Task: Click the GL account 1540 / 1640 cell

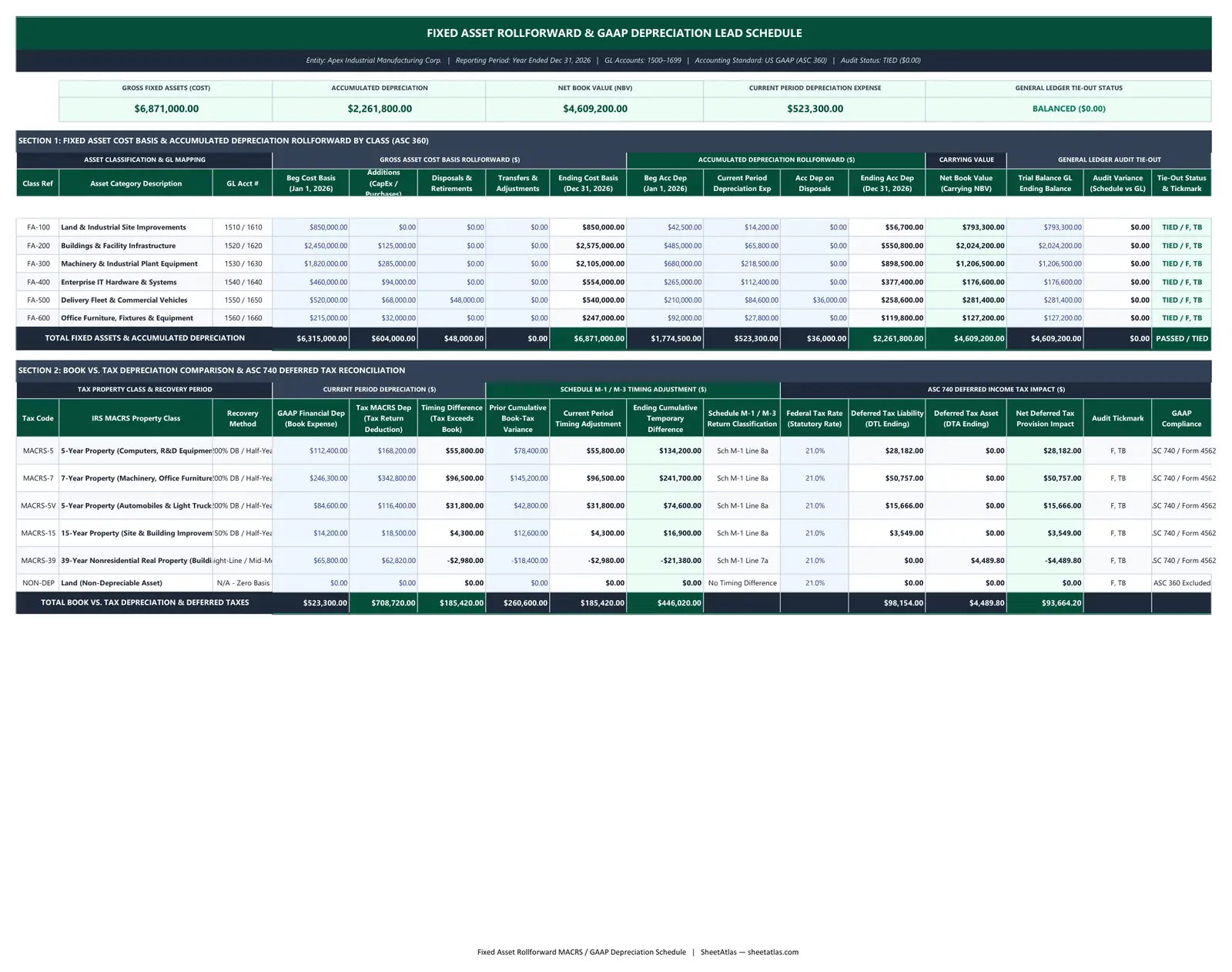Action: point(243,282)
